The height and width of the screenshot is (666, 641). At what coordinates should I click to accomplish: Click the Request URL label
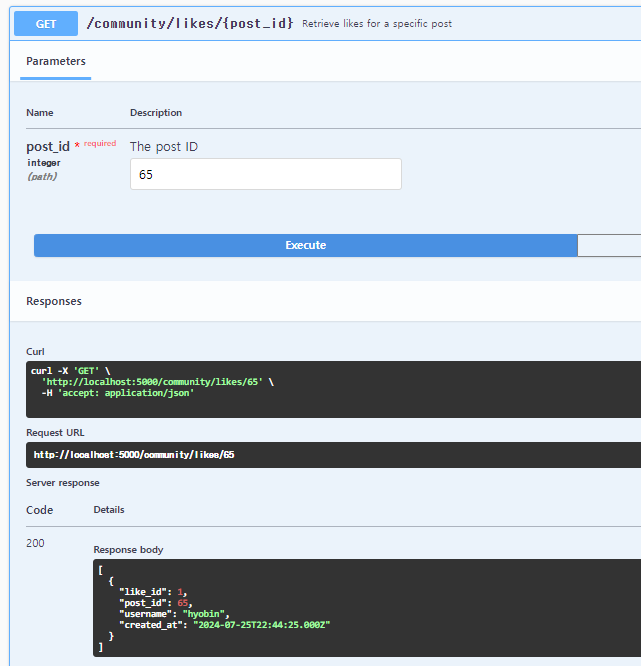55,433
